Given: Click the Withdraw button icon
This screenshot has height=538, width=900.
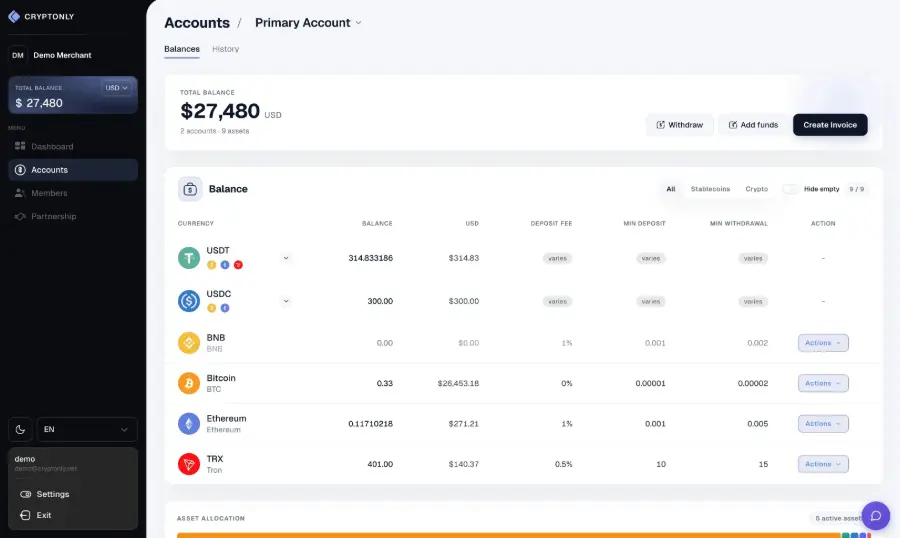Looking at the screenshot, I should pyautogui.click(x=661, y=125).
